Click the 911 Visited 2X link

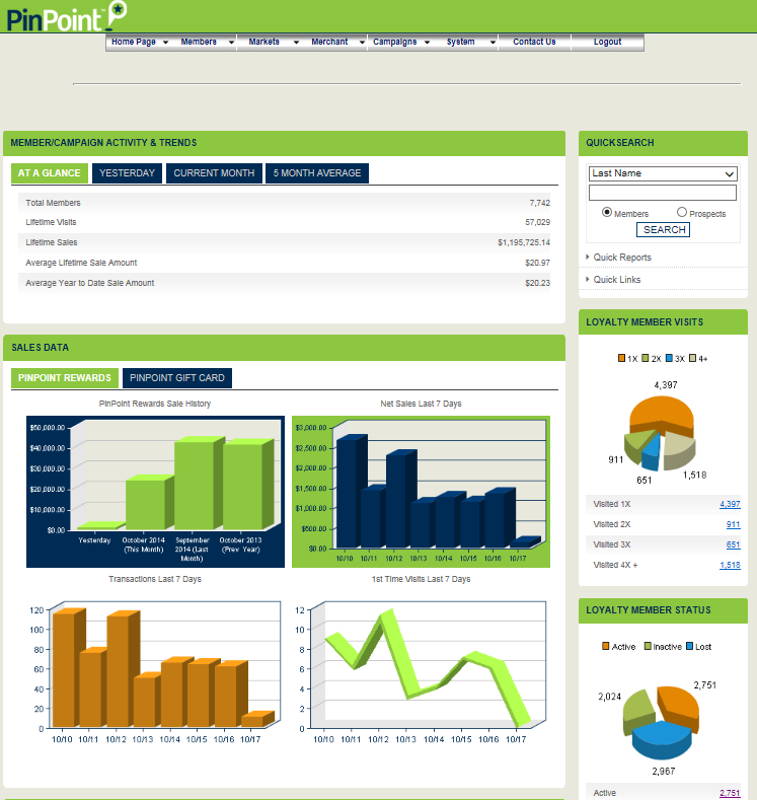733,524
